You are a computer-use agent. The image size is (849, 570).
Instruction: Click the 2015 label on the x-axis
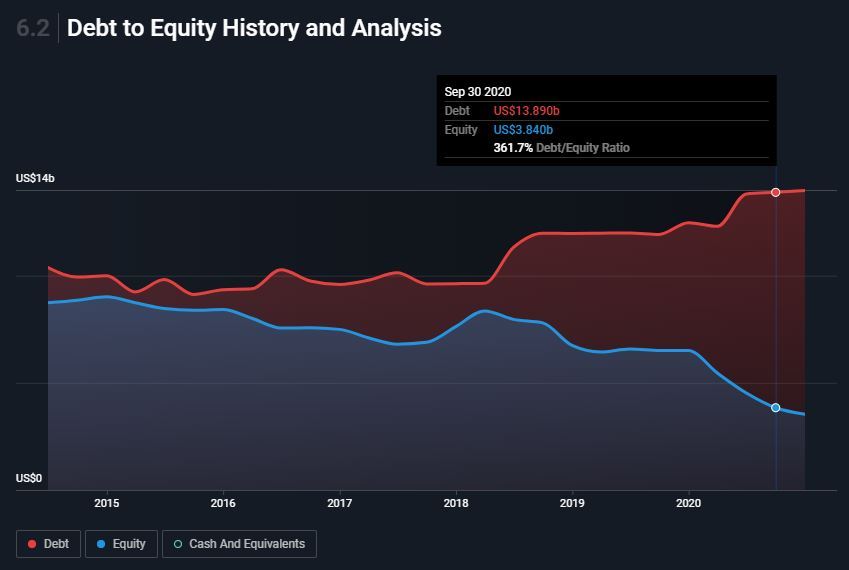coord(107,503)
